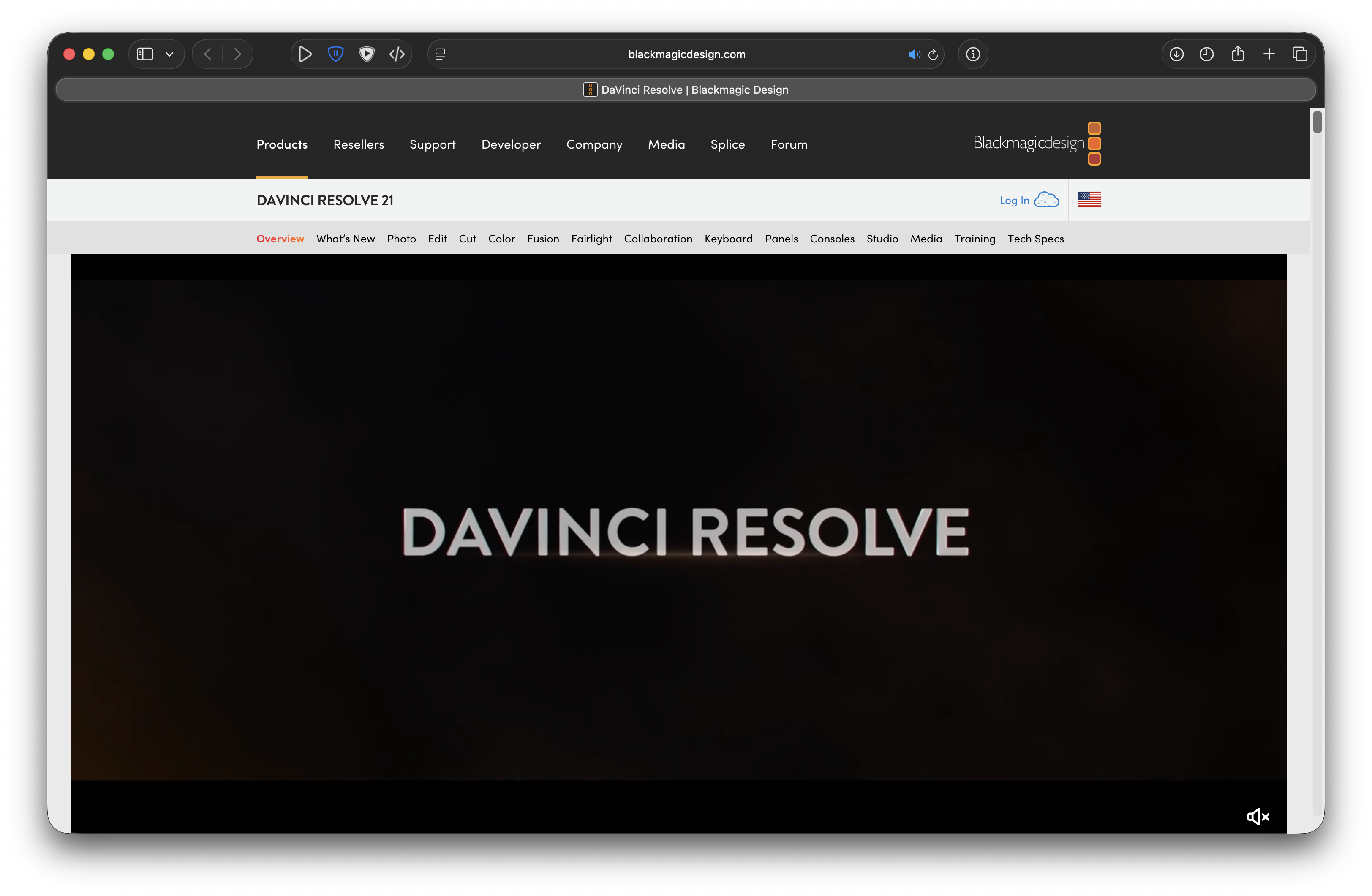Select the Keyboard tab
The image size is (1372, 896).
(729, 239)
